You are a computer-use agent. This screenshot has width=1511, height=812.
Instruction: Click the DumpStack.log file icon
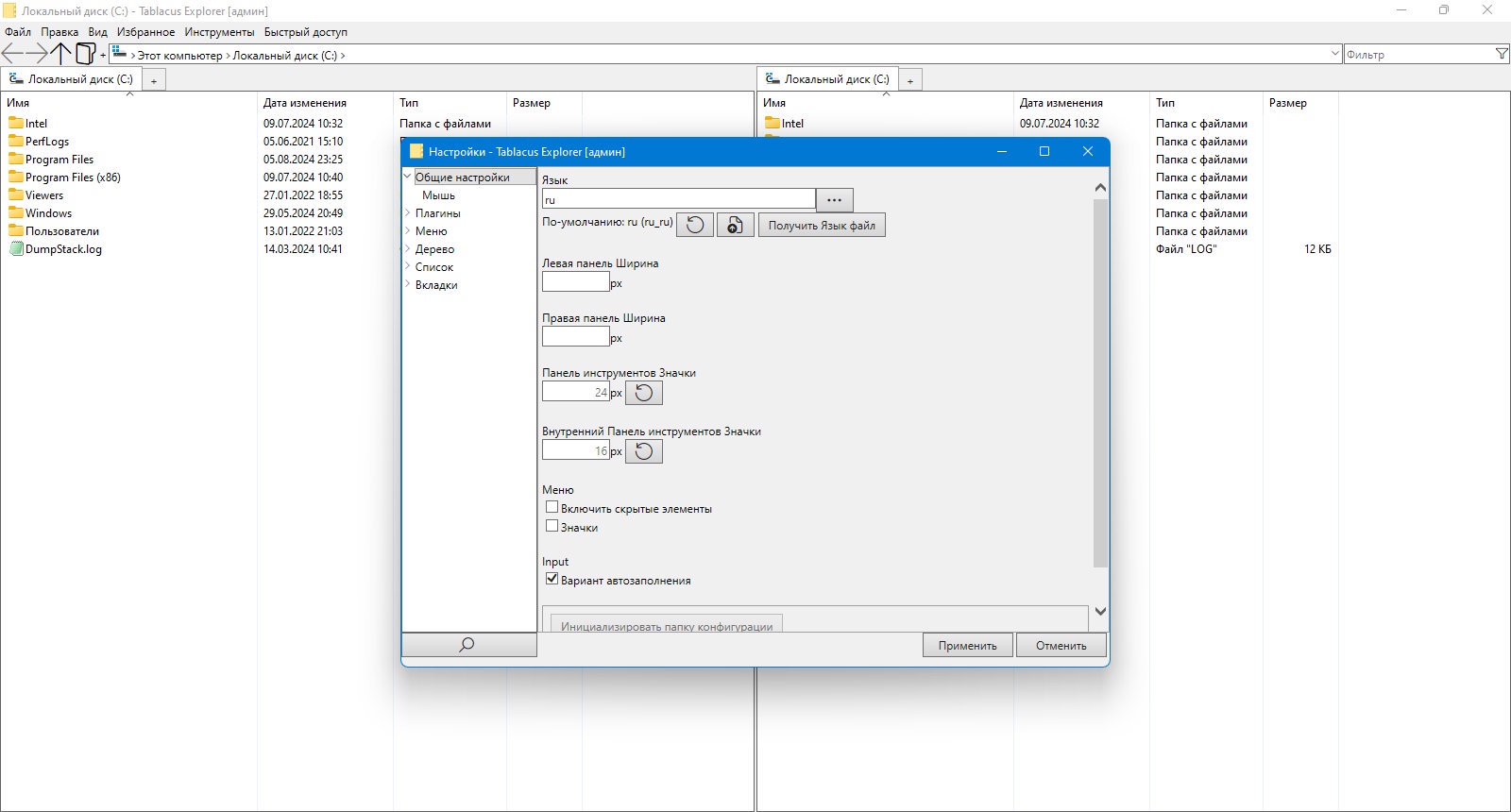coord(16,249)
